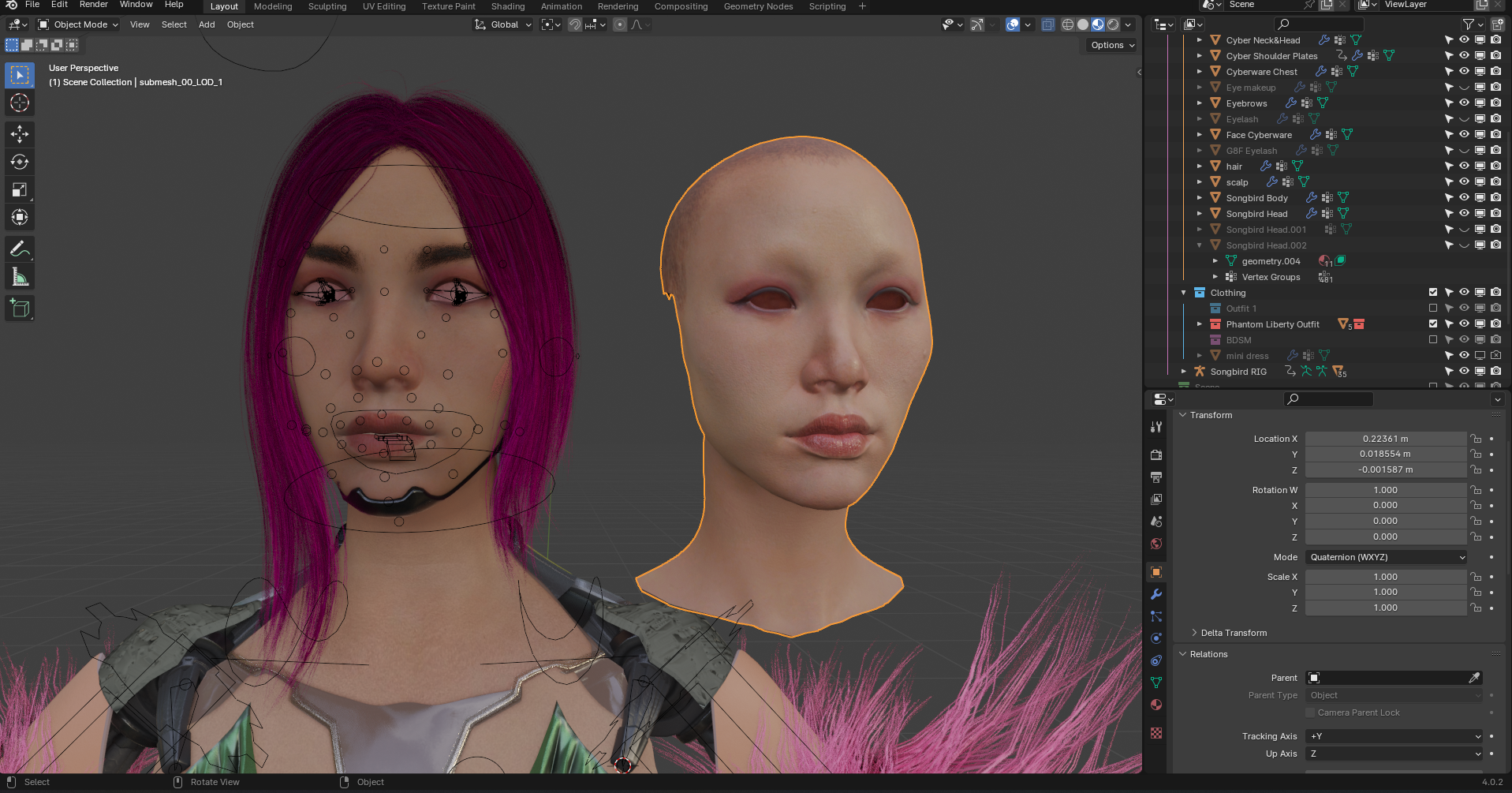Screen dimensions: 1512x793
Task: Choose the Measure tool
Action: click(x=20, y=277)
